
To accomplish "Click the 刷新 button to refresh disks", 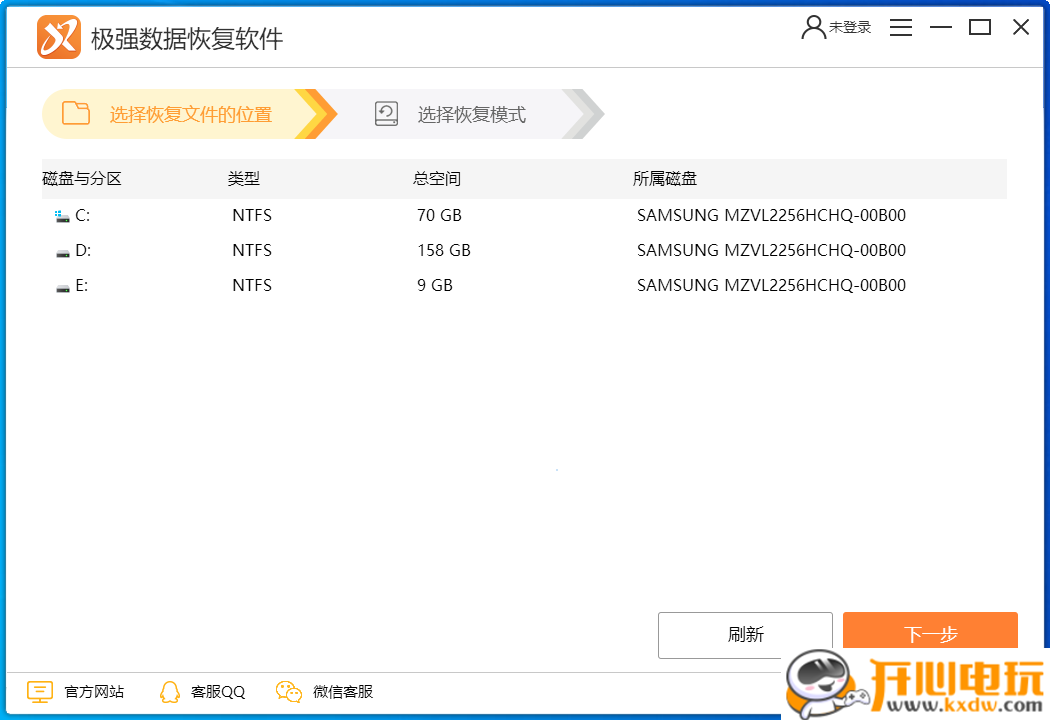I will pyautogui.click(x=745, y=634).
